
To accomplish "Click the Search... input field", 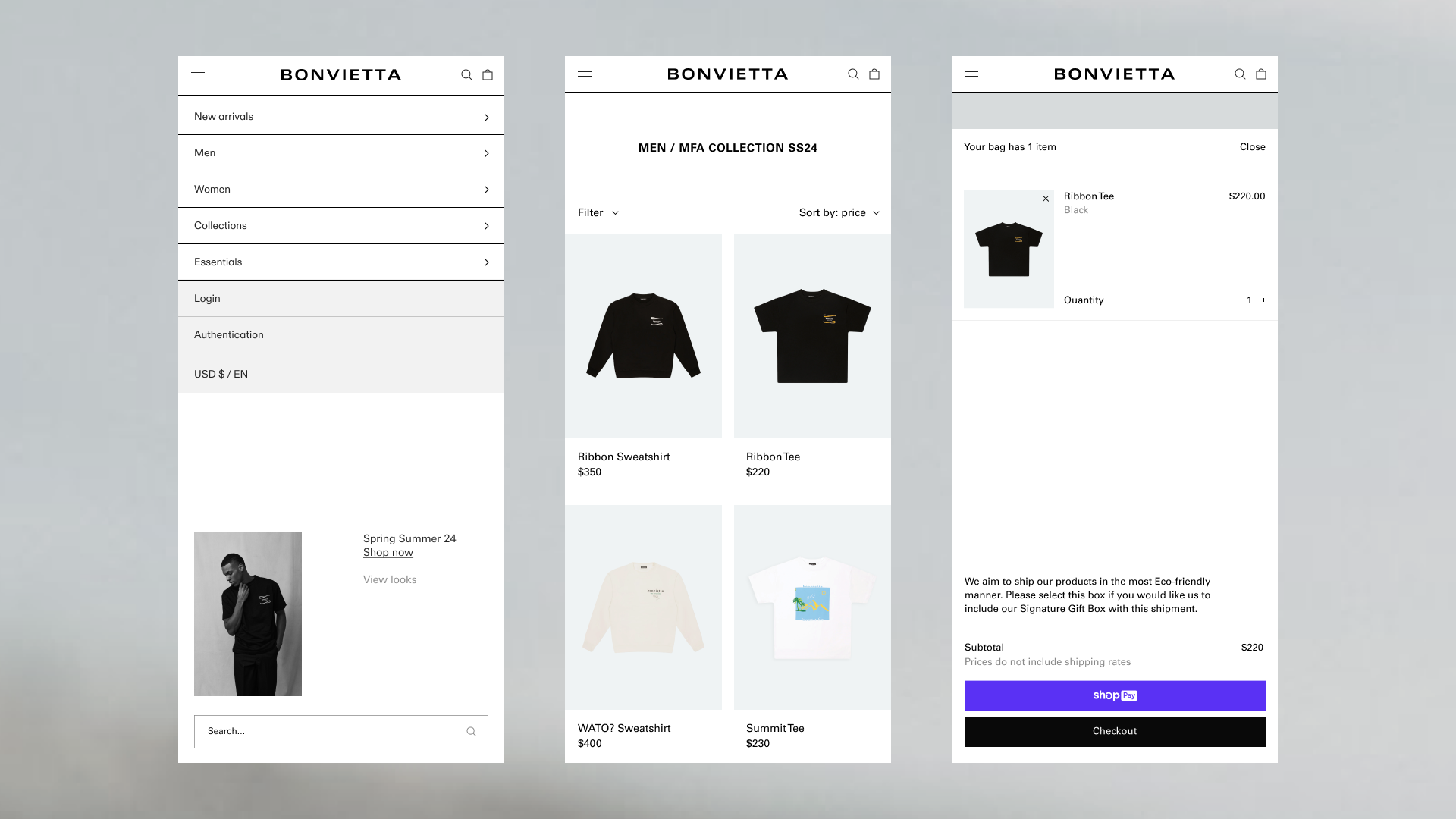I will pyautogui.click(x=341, y=732).
